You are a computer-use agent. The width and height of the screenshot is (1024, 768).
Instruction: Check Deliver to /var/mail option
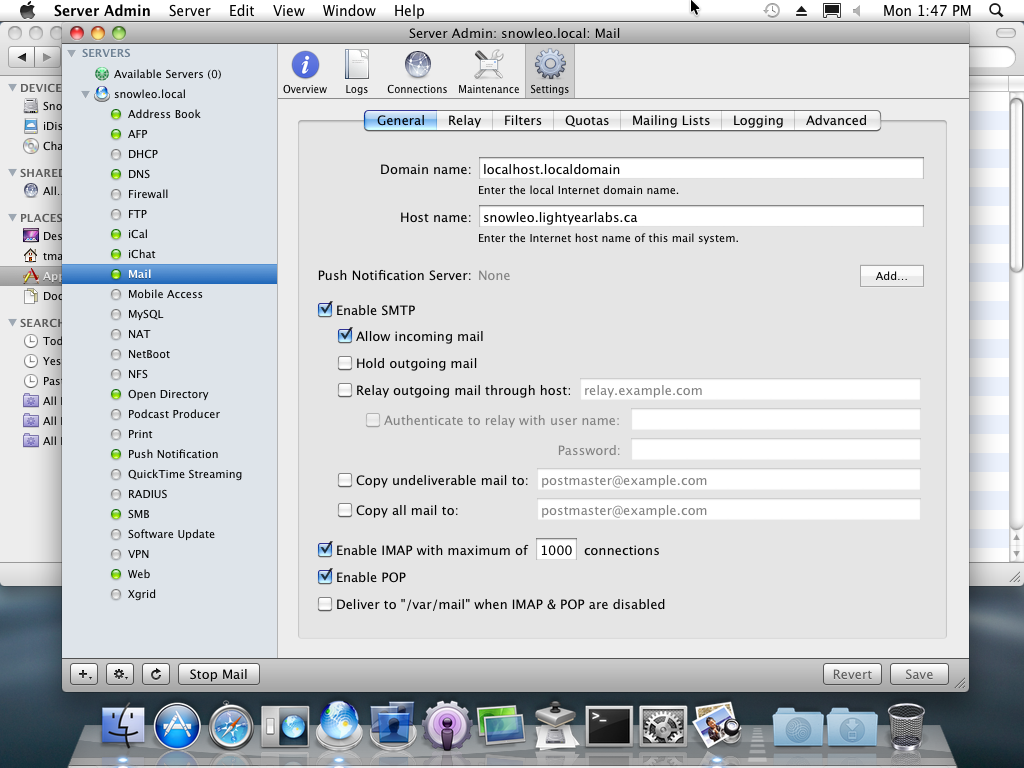325,604
